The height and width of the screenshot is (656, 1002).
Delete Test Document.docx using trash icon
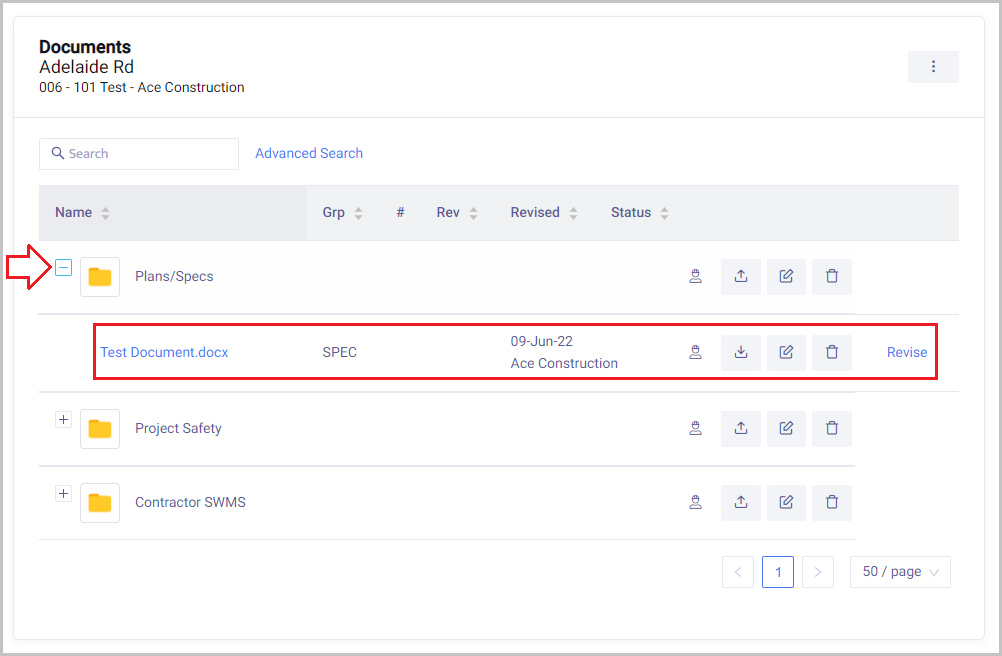[x=832, y=352]
